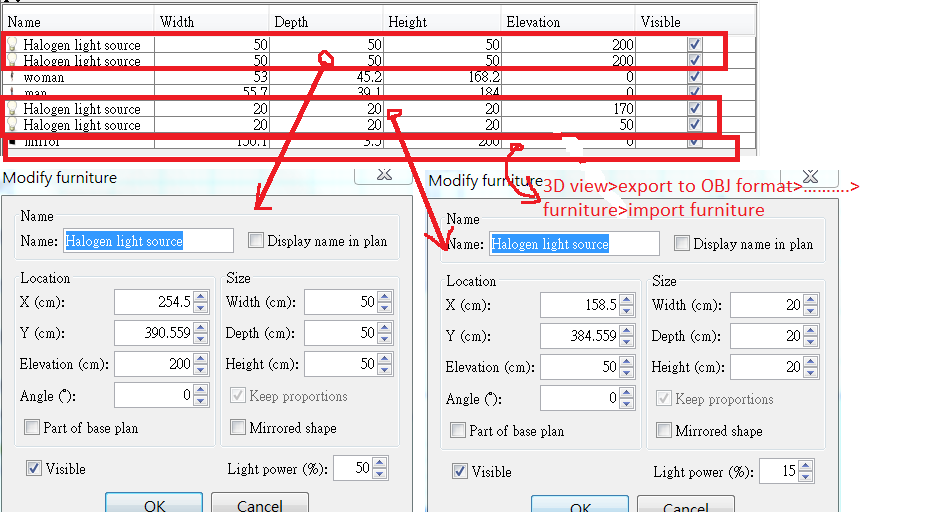Uncheck Visible in dialog with light power 50
Viewport: 944px width, 512px height.
click(x=33, y=468)
